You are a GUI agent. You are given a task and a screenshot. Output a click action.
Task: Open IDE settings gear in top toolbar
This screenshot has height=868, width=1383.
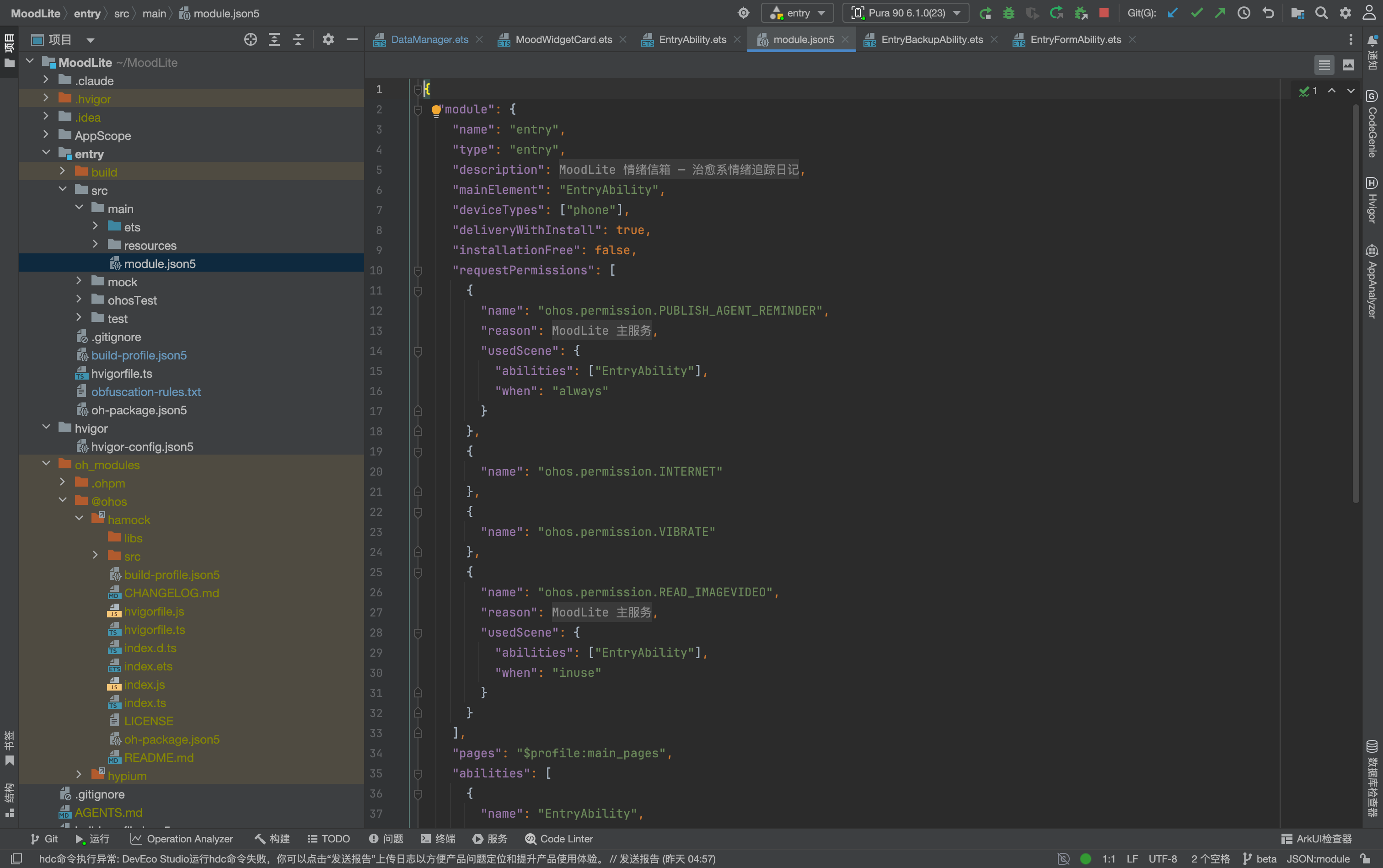pos(1345,13)
